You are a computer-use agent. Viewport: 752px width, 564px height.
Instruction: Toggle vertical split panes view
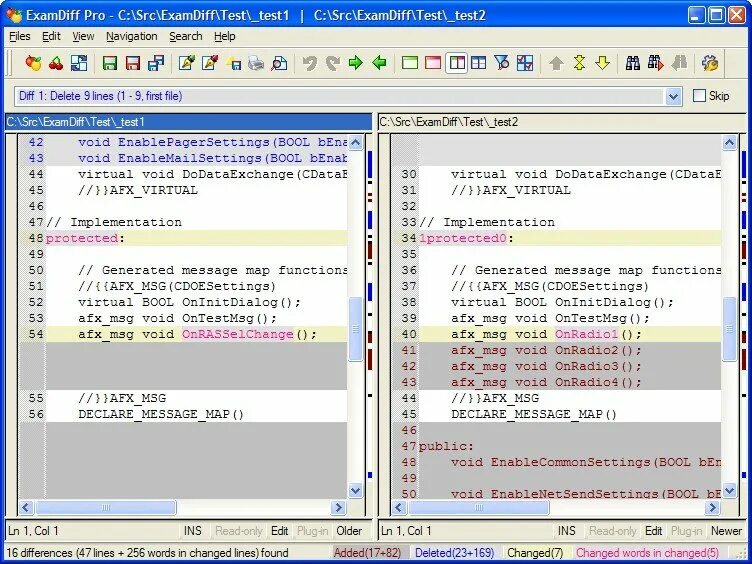456,63
